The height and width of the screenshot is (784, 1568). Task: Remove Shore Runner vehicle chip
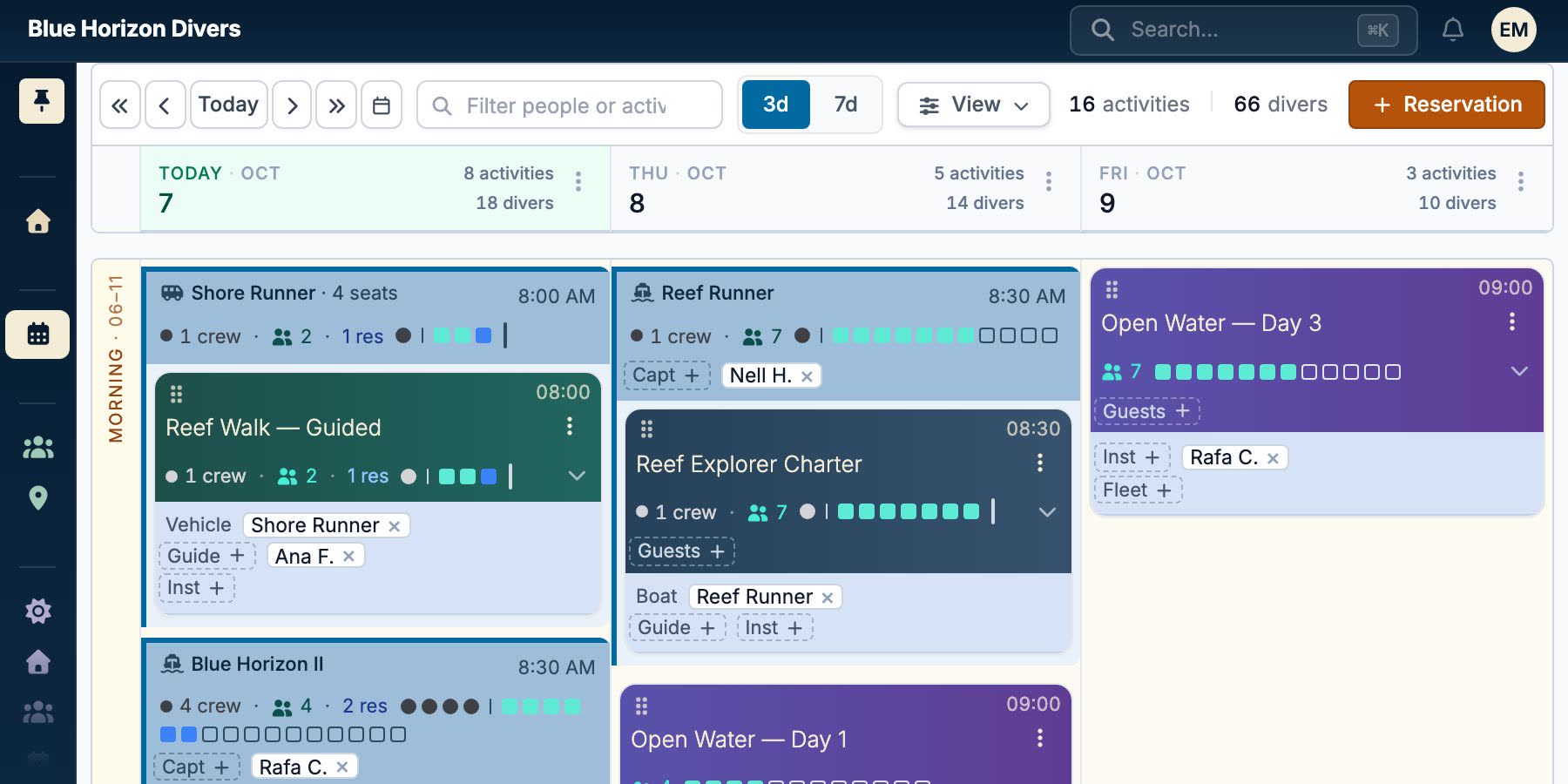[x=394, y=526]
